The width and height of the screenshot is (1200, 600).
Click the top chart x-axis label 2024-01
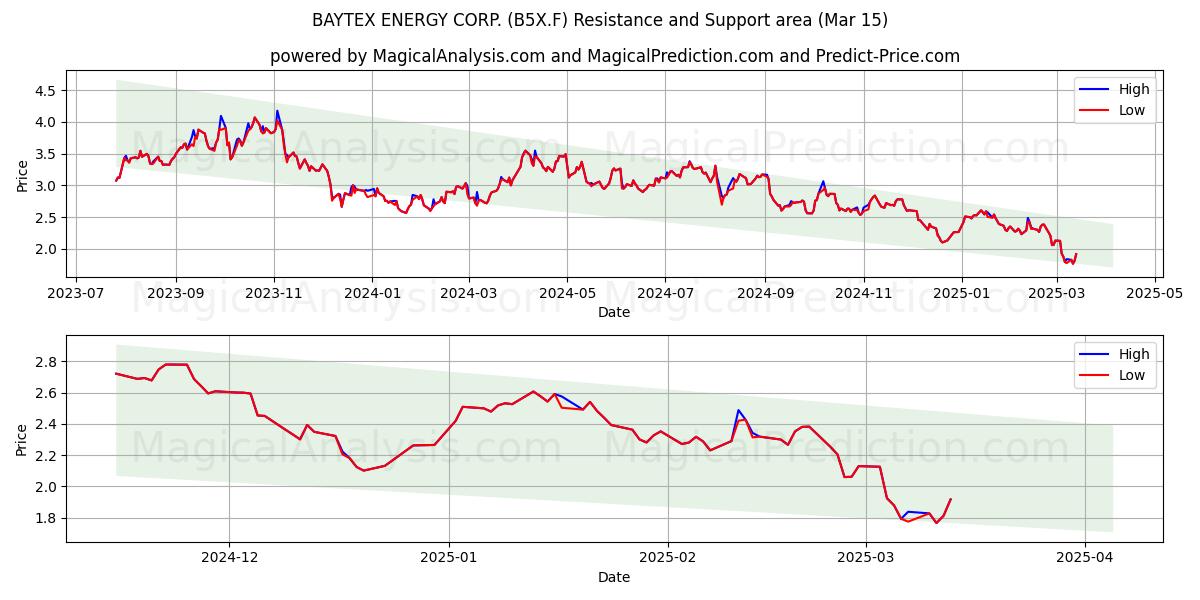click(x=372, y=294)
